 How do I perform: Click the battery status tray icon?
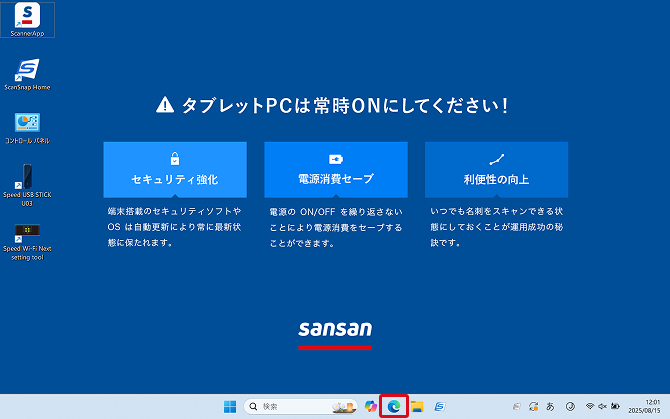coord(615,406)
